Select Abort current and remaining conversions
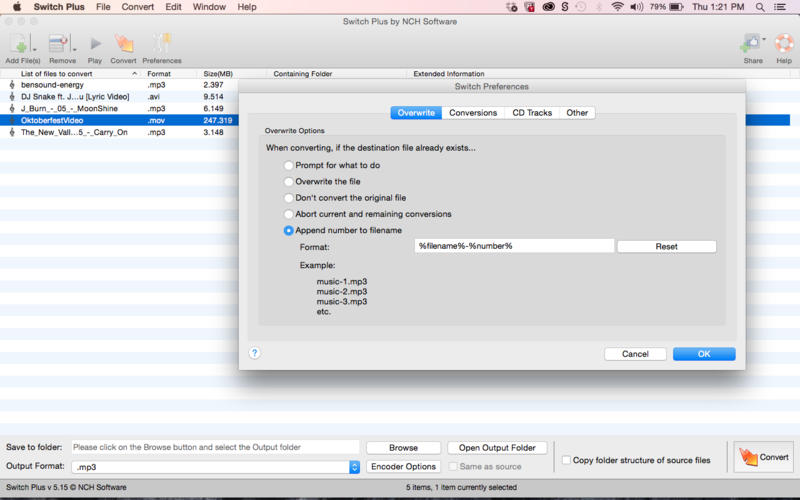Viewport: 800px width, 500px height. (x=289, y=214)
